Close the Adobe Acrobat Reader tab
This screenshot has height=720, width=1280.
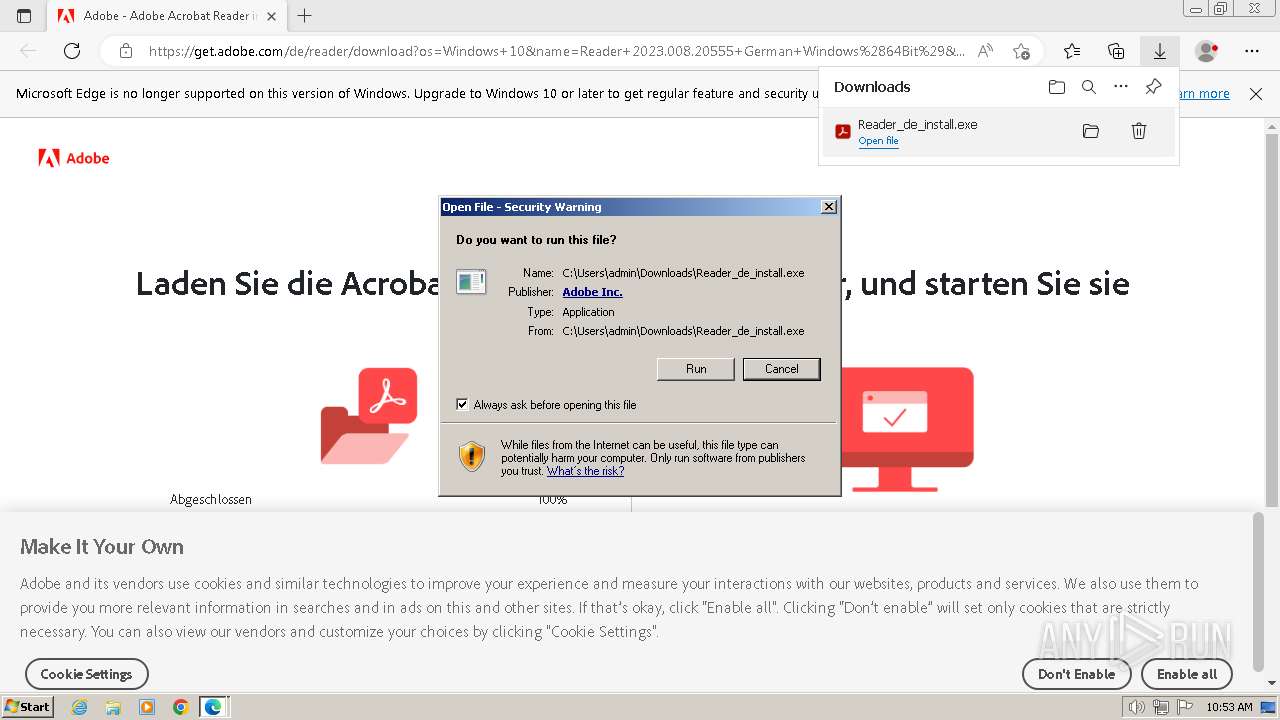click(x=271, y=16)
